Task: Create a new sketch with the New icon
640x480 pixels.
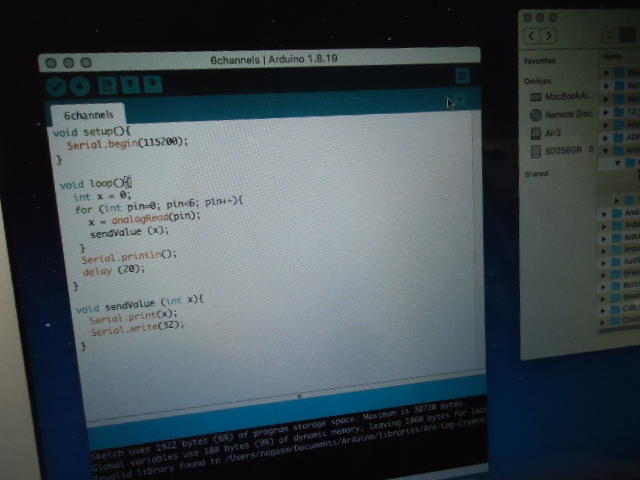Action: (108, 85)
